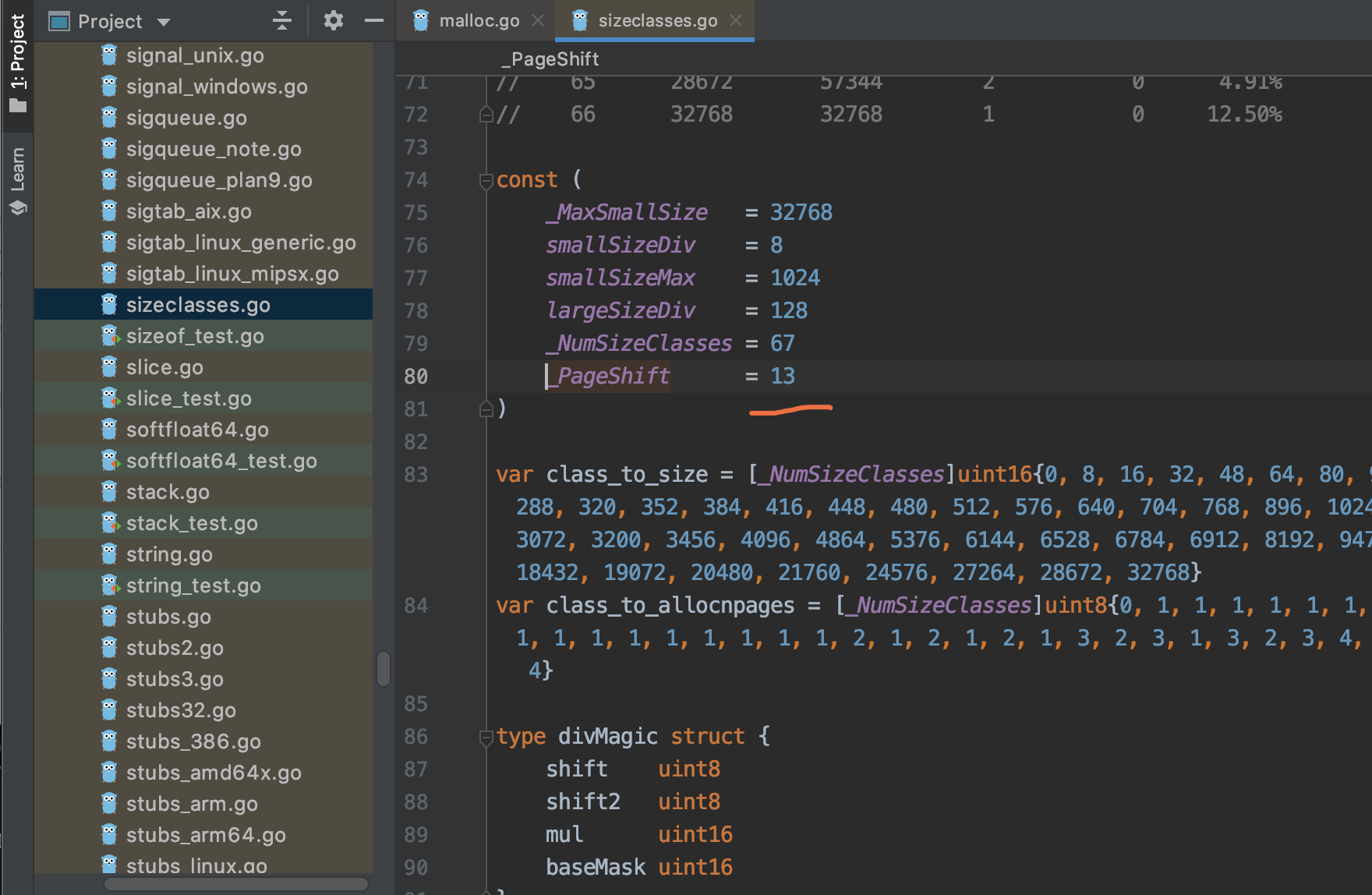Open stack.go in the project tree
Viewport: 1372px width, 895px height.
coord(168,492)
